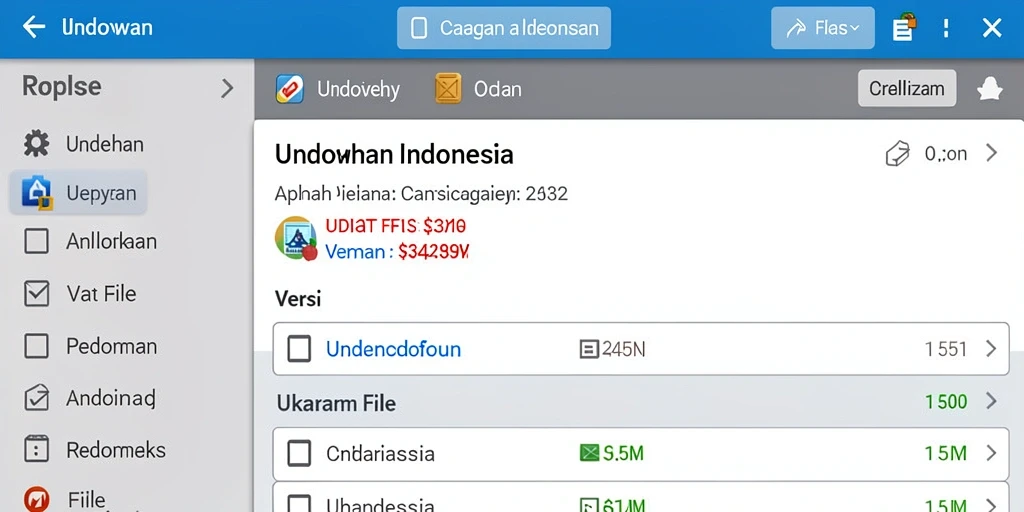Toggle the Anllorkaan checkbox
The image size is (1024, 512).
coord(36,241)
